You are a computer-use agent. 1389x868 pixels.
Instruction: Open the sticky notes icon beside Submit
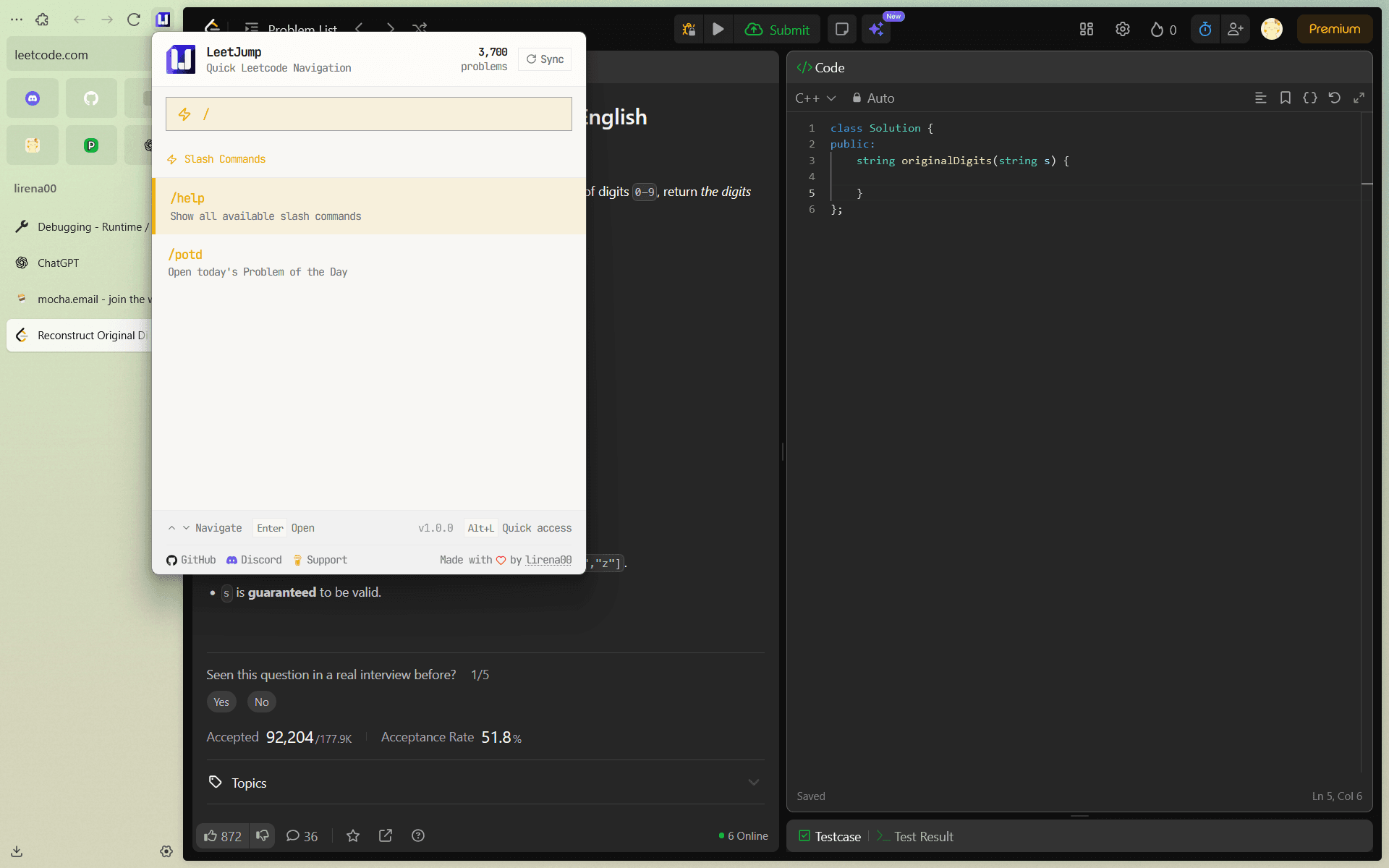(x=841, y=29)
